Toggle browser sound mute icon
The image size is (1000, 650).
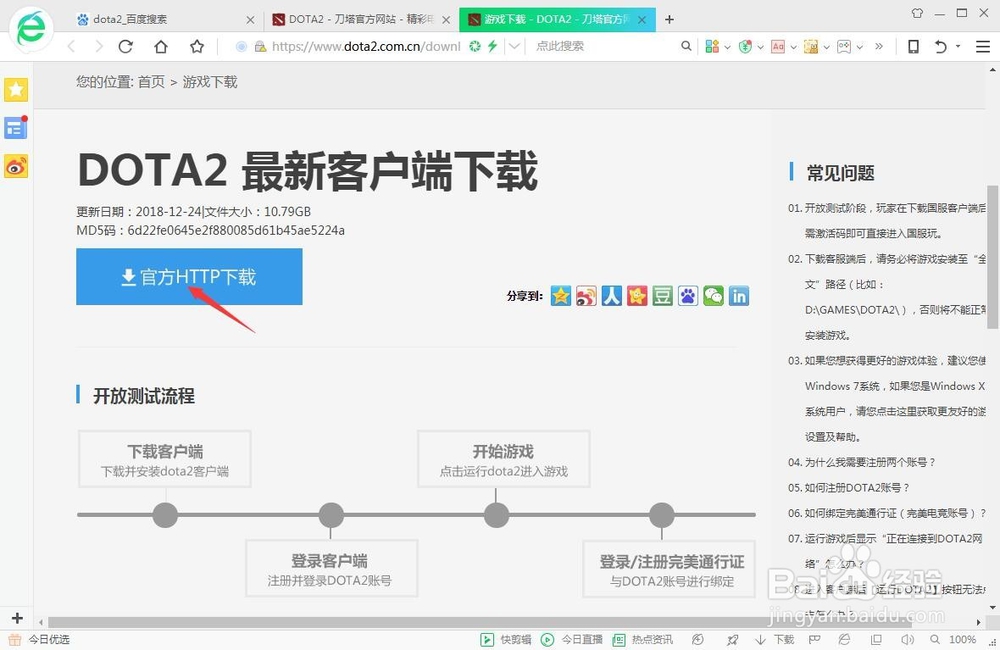(x=907, y=639)
